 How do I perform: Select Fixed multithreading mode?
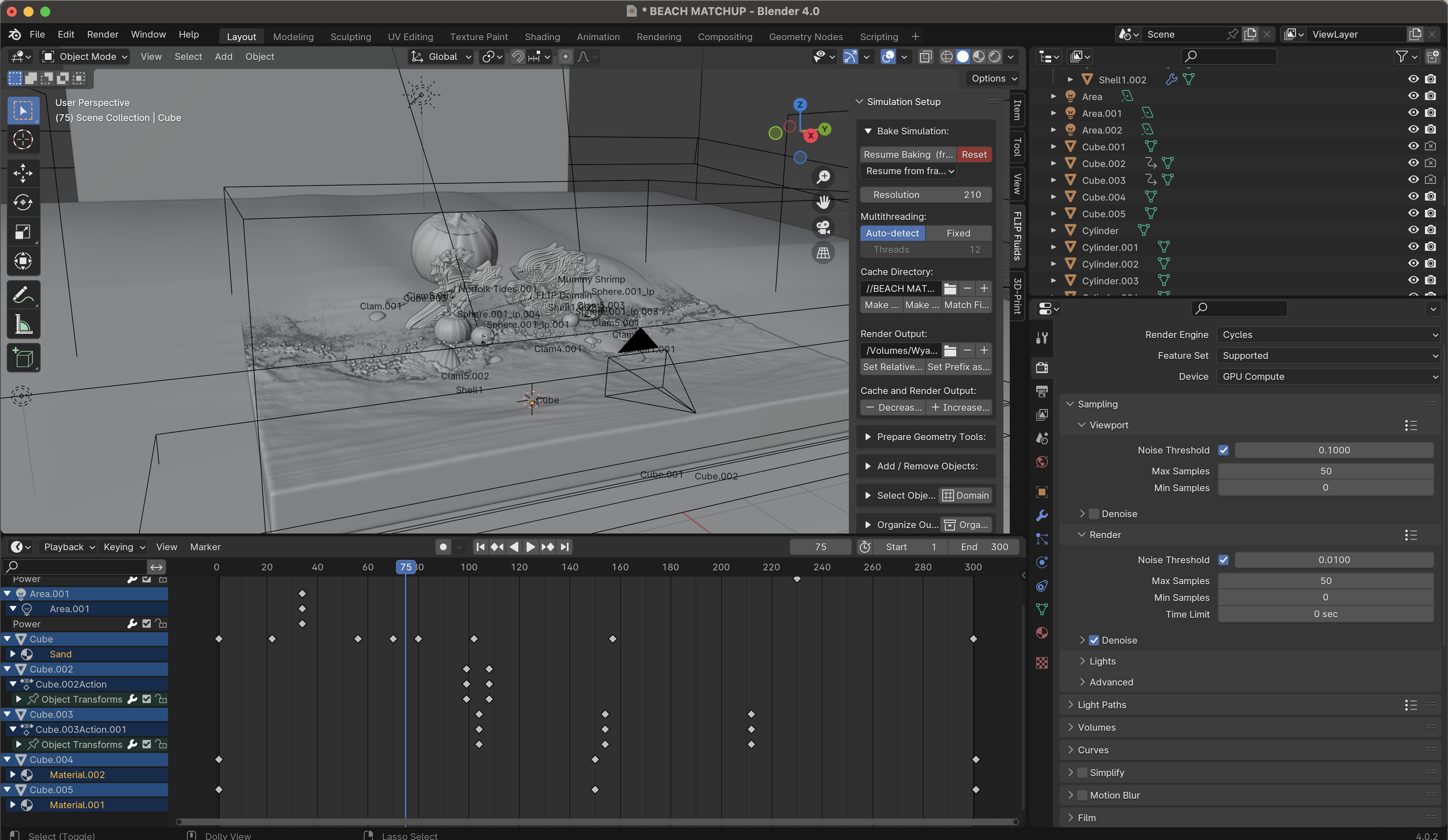point(958,233)
